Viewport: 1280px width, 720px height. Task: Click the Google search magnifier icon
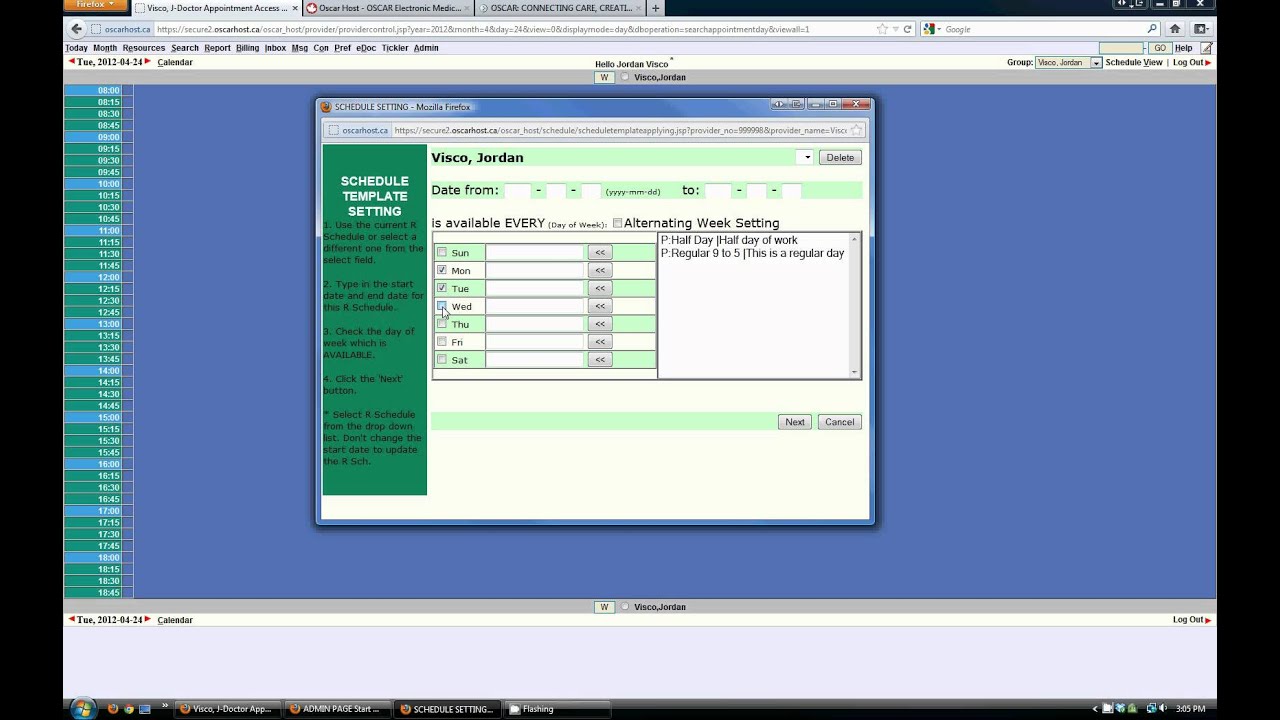point(1152,29)
